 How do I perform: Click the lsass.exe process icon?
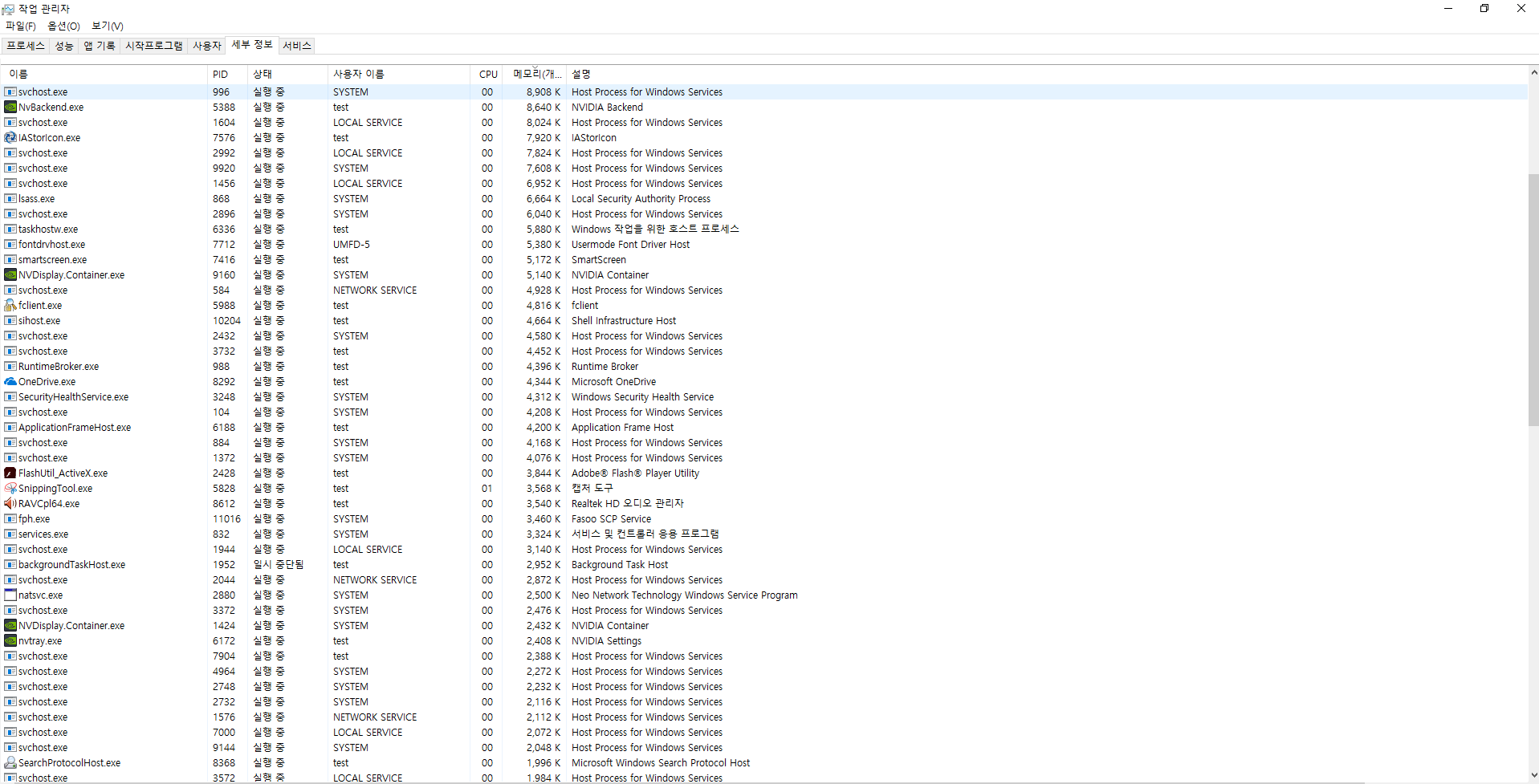10,199
